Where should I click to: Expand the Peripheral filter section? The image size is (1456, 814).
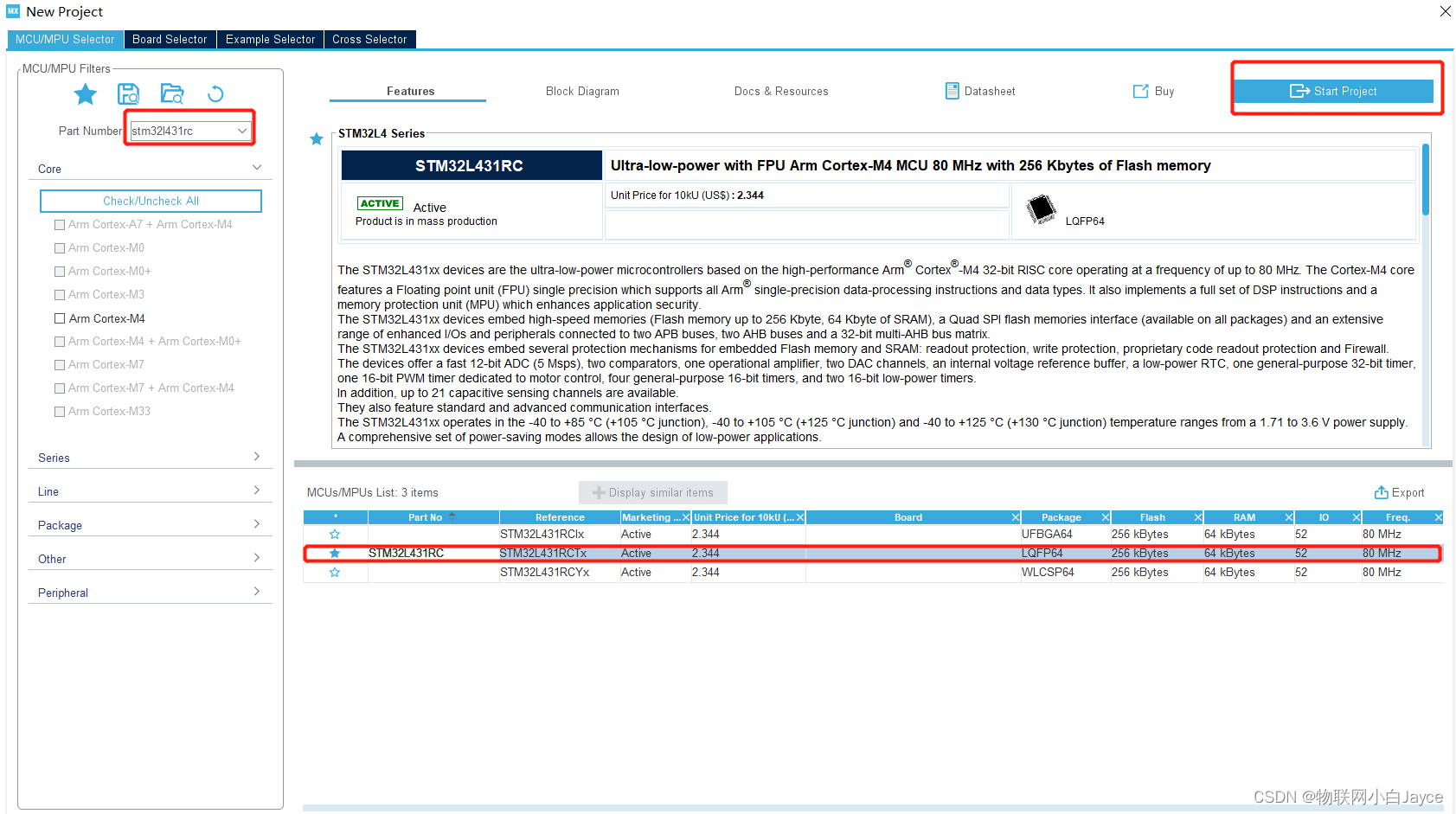[x=257, y=592]
